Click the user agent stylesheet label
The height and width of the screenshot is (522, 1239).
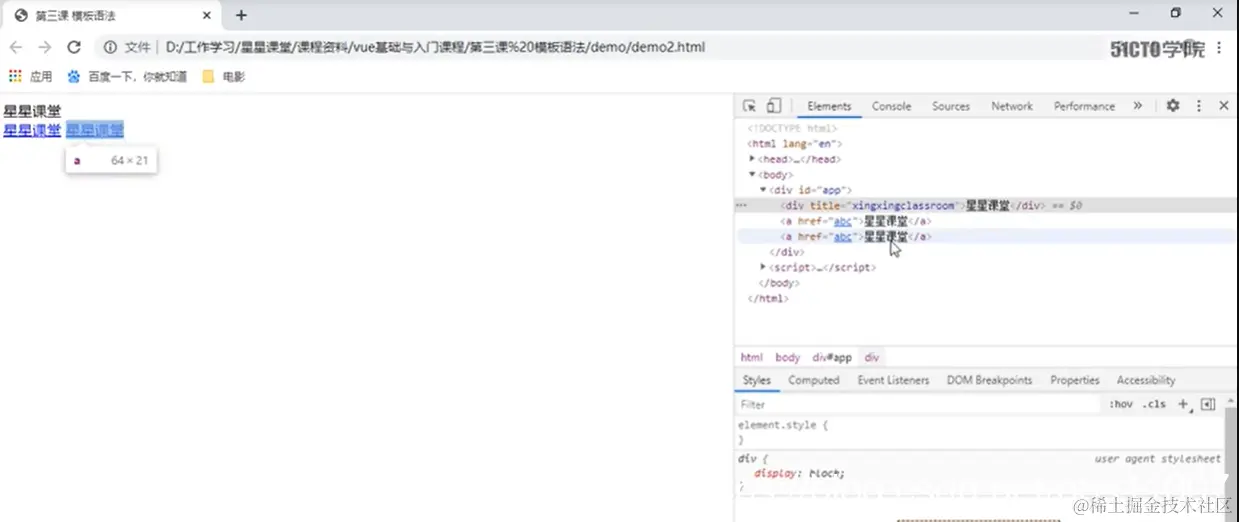1157,459
